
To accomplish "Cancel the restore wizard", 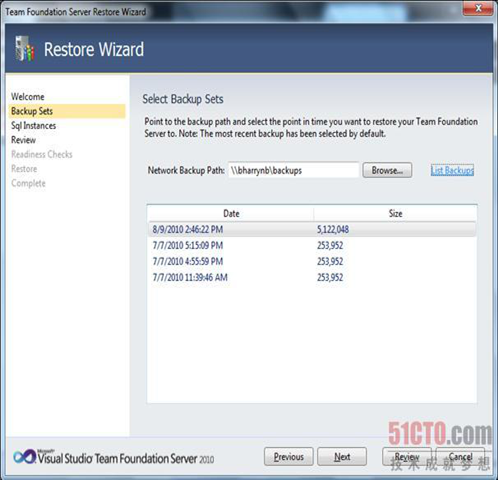I will coord(460,457).
